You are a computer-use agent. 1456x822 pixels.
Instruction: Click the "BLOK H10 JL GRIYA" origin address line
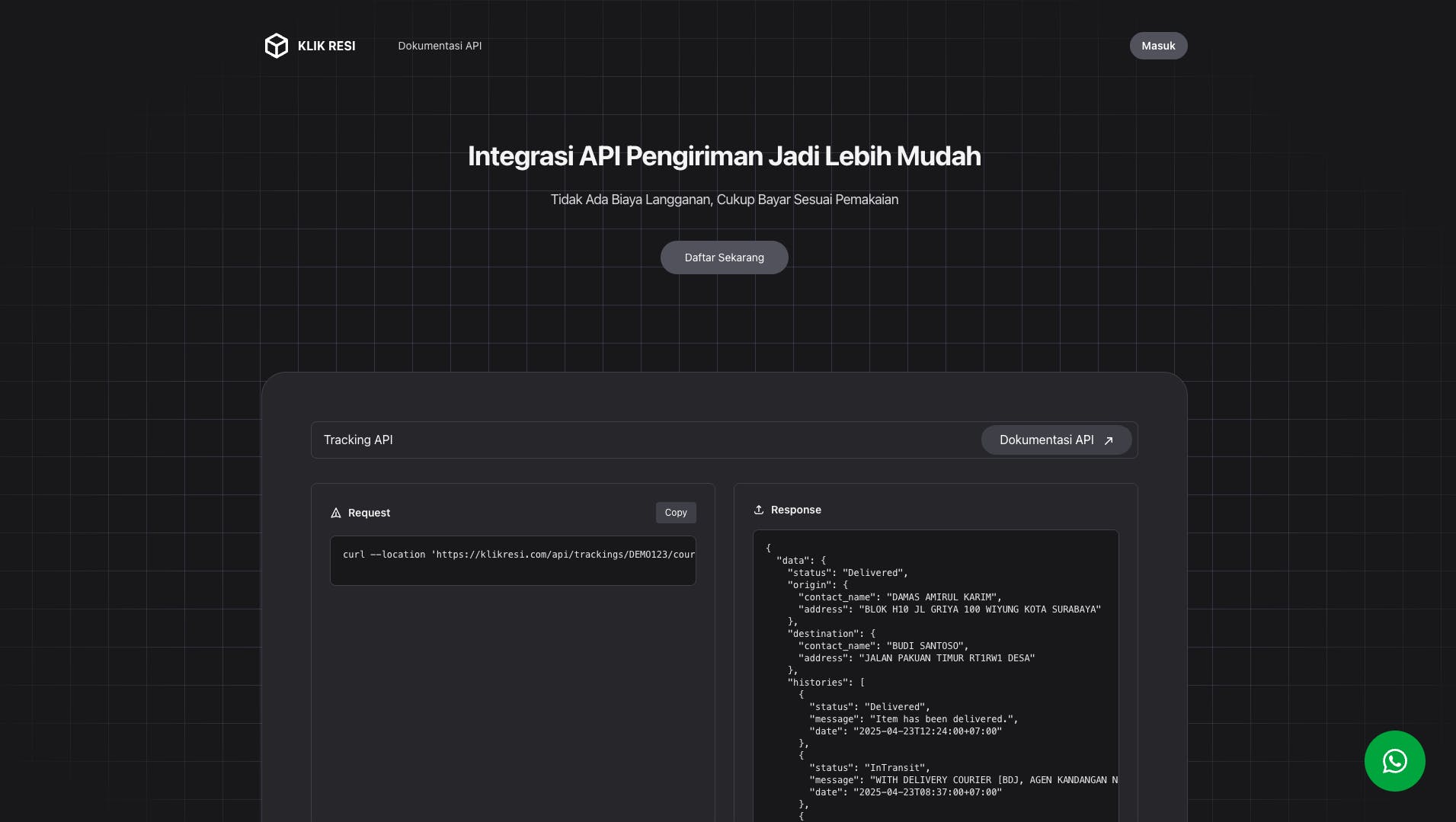click(x=949, y=609)
